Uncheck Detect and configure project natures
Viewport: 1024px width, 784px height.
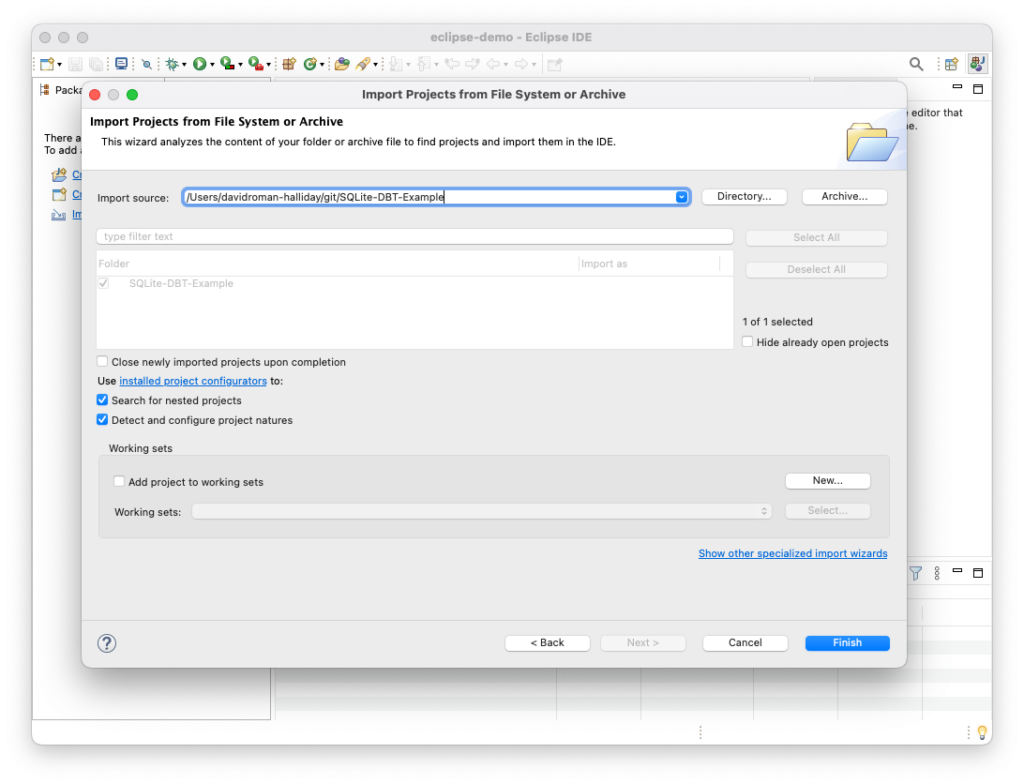tap(103, 419)
